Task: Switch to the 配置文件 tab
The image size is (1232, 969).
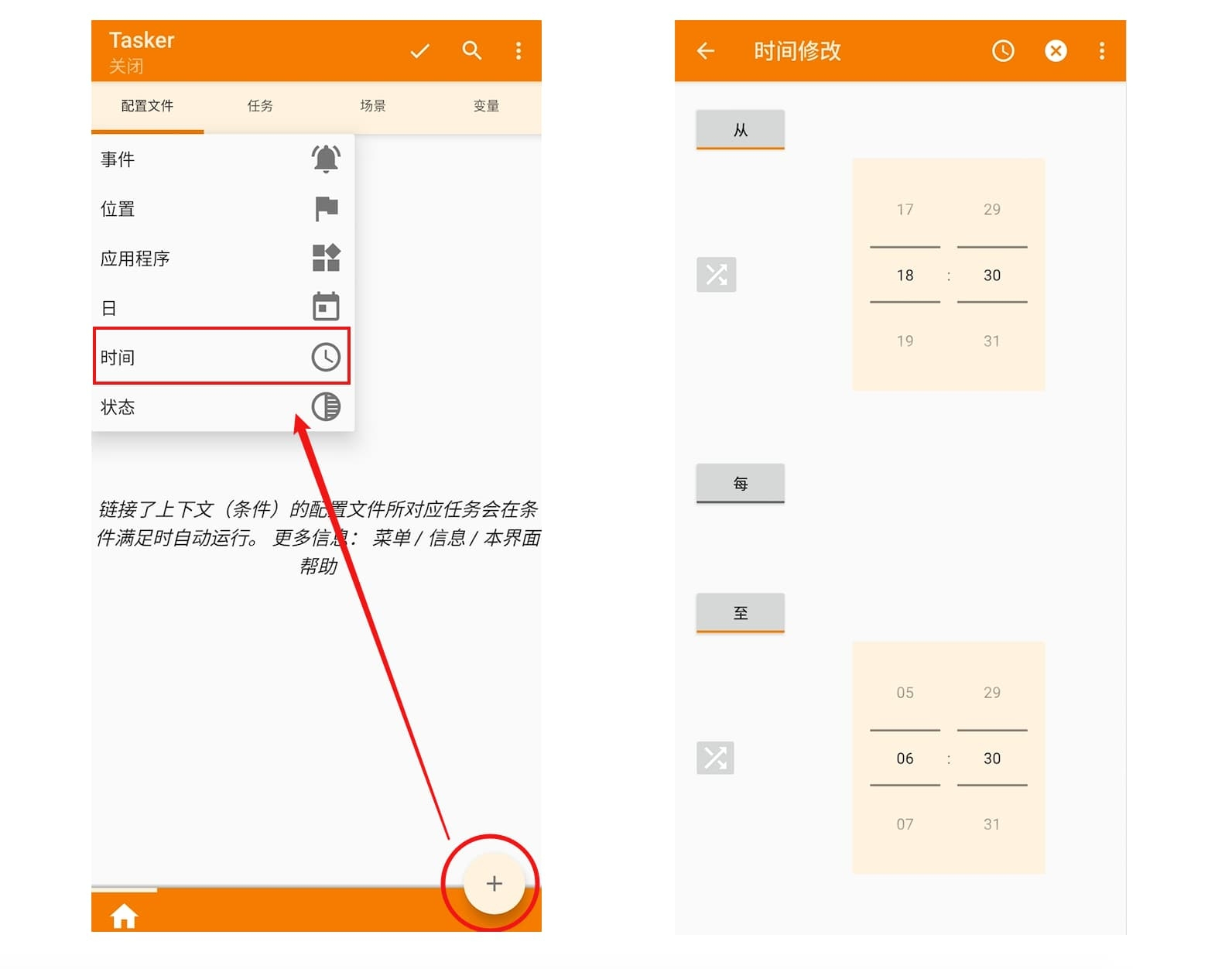Action: [147, 106]
